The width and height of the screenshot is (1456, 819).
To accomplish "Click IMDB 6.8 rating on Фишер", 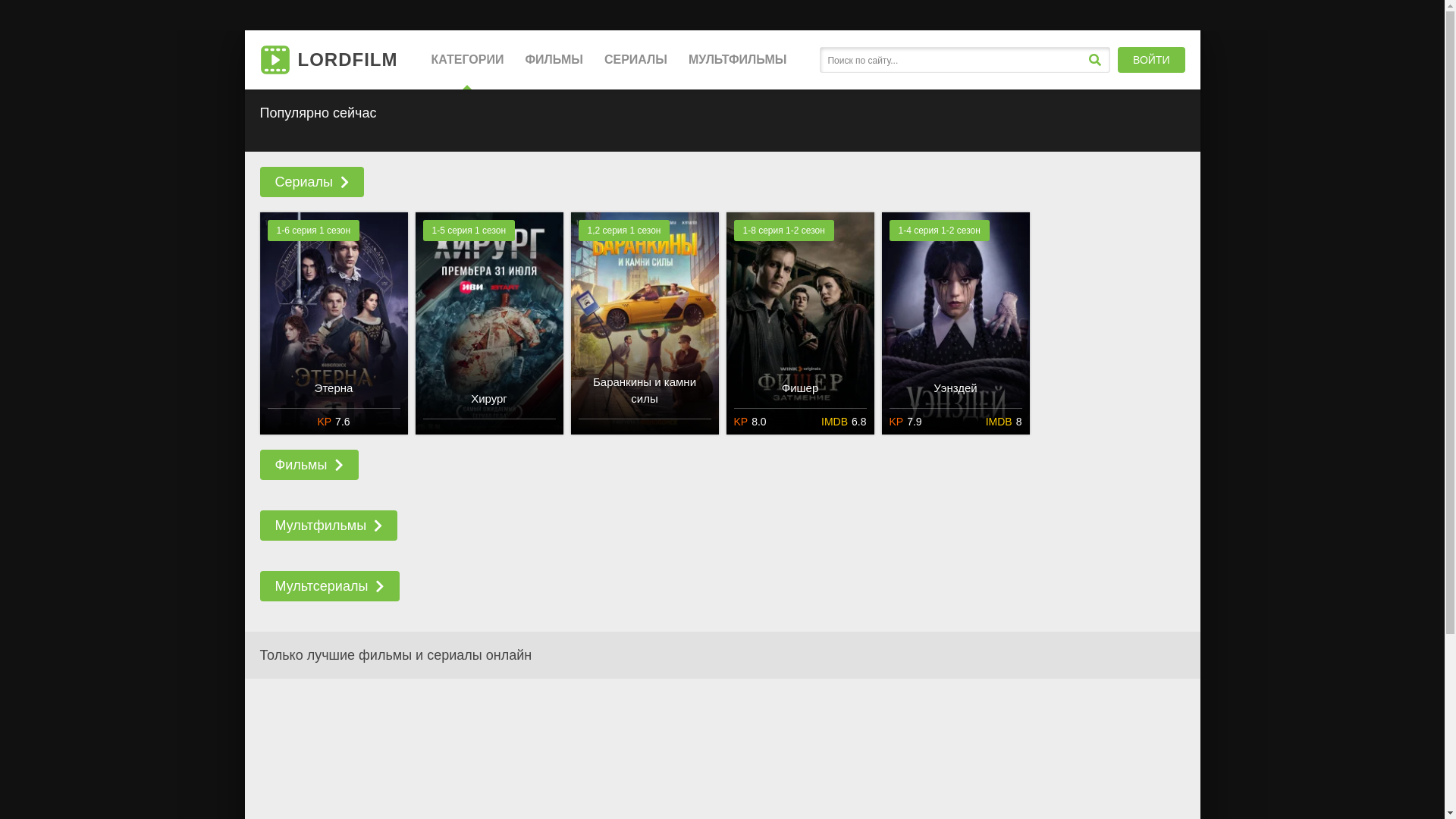I will tap(843, 422).
